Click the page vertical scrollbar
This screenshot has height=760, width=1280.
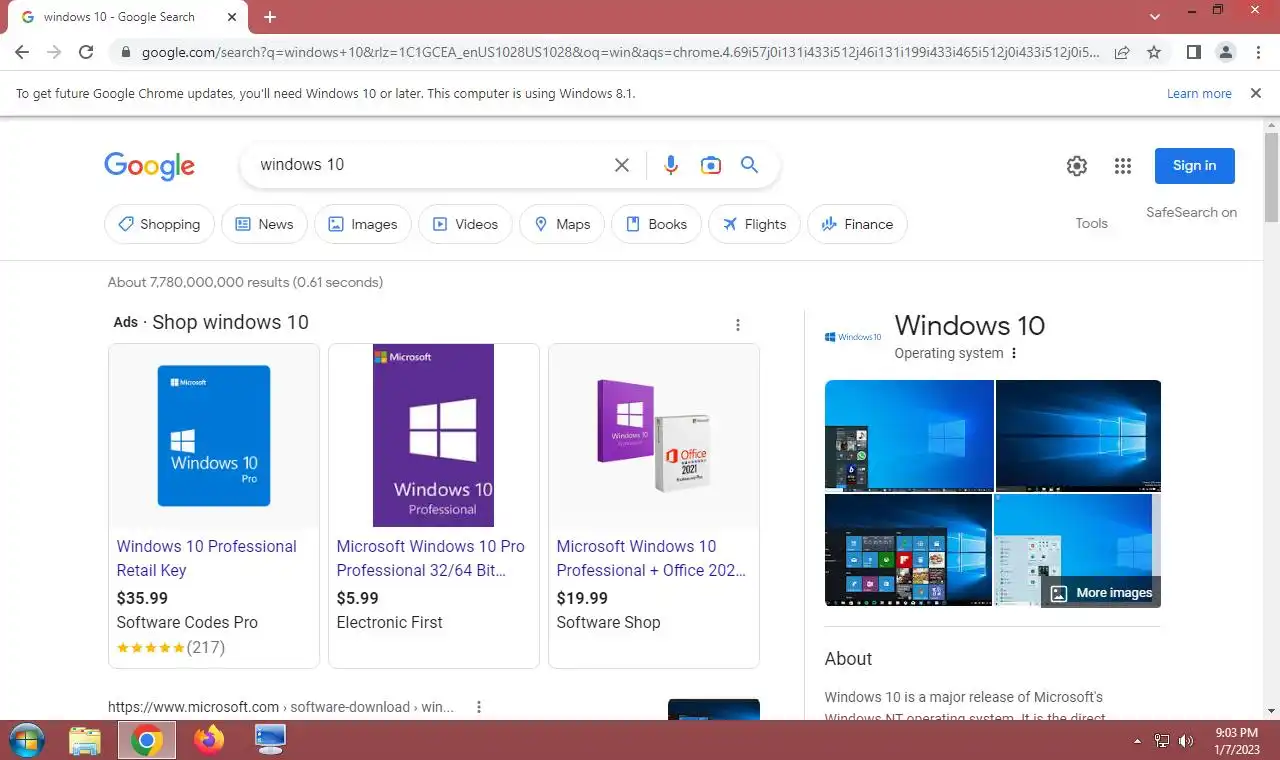[x=1271, y=176]
